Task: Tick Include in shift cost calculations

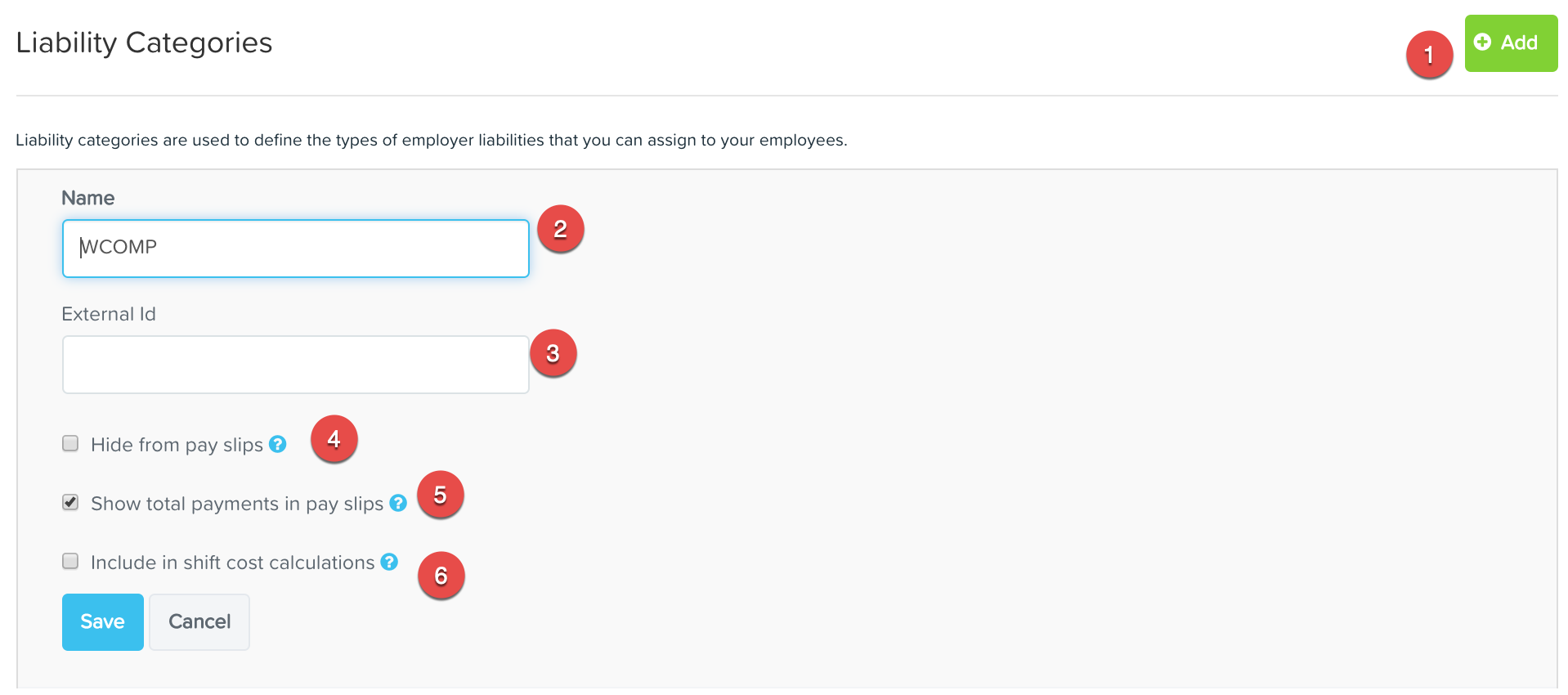Action: pos(70,561)
